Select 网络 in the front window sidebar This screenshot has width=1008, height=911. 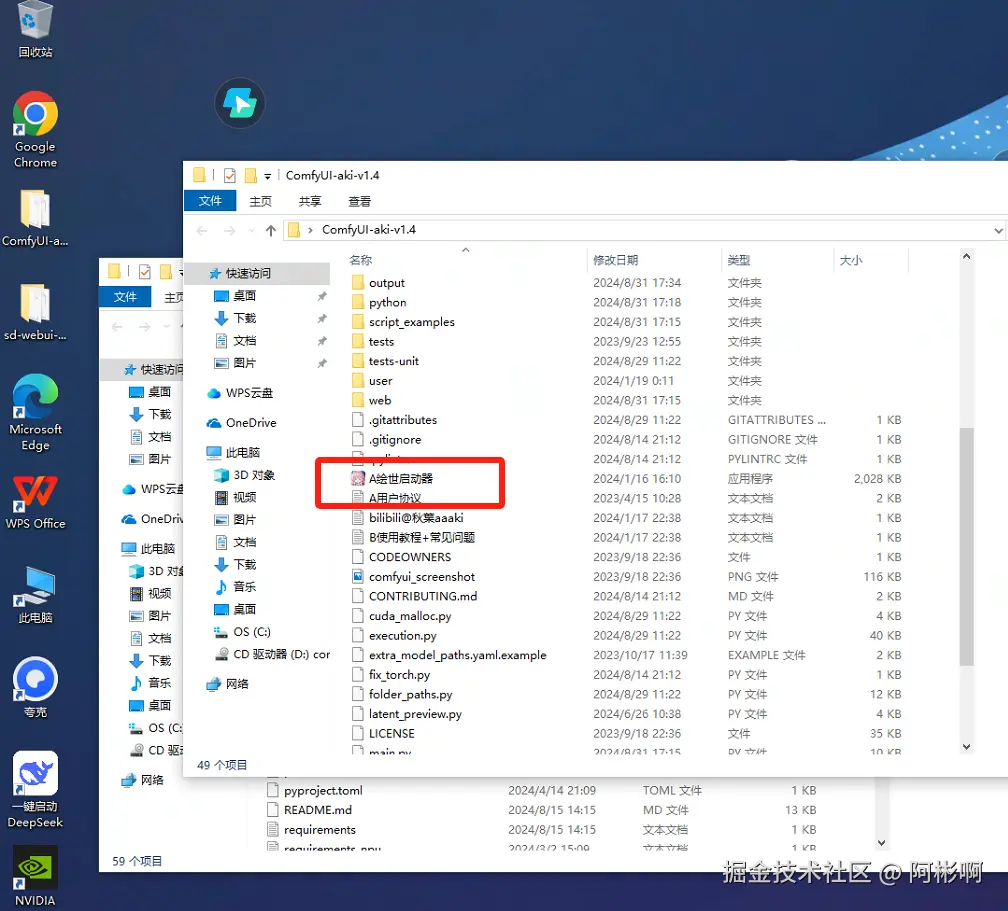pyautogui.click(x=228, y=683)
